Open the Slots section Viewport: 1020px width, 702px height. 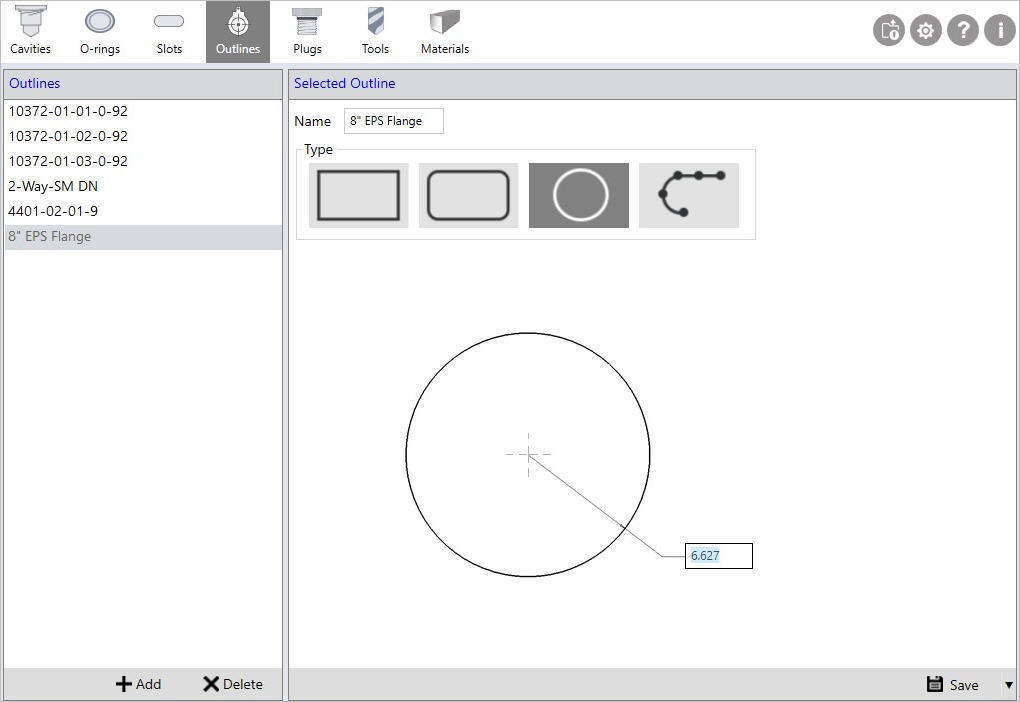point(169,31)
